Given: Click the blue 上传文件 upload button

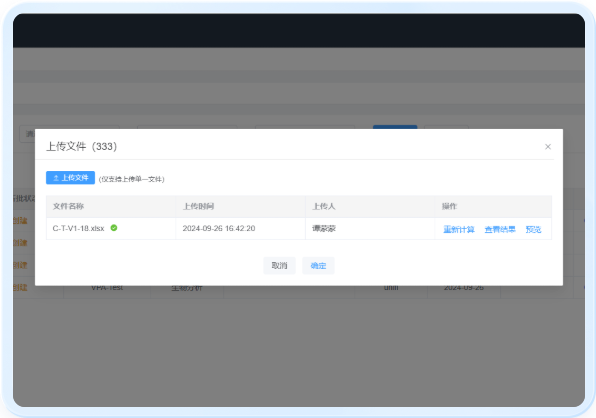Looking at the screenshot, I should [x=70, y=177].
